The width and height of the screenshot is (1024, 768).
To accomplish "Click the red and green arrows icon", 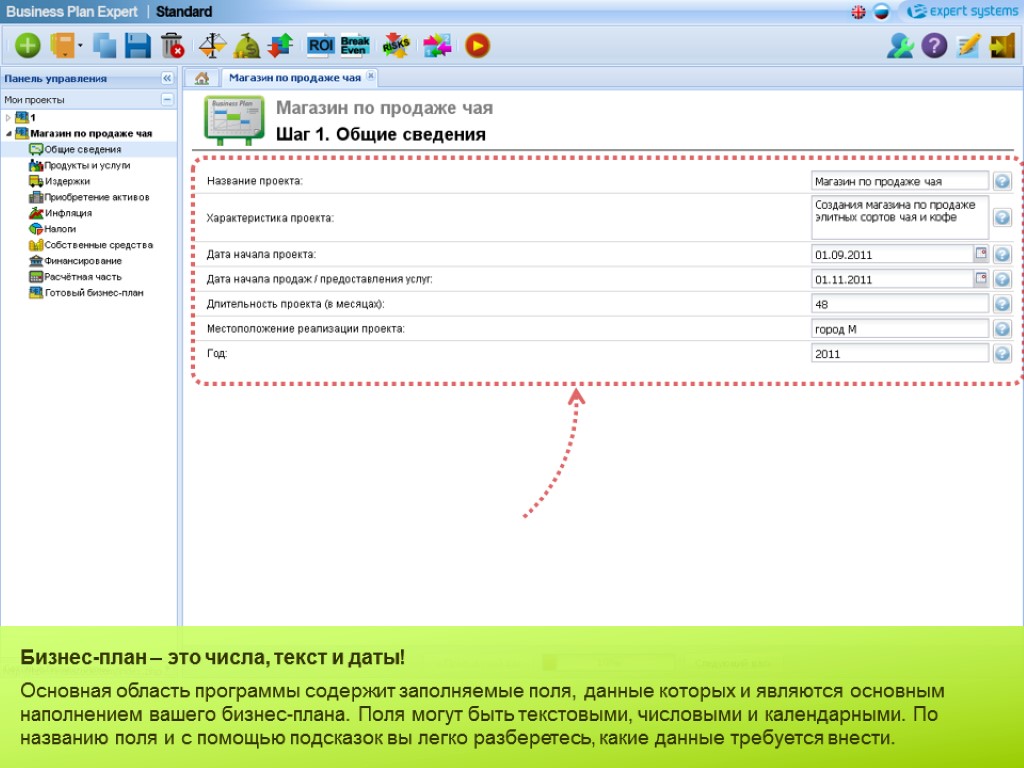I will pyautogui.click(x=280, y=46).
